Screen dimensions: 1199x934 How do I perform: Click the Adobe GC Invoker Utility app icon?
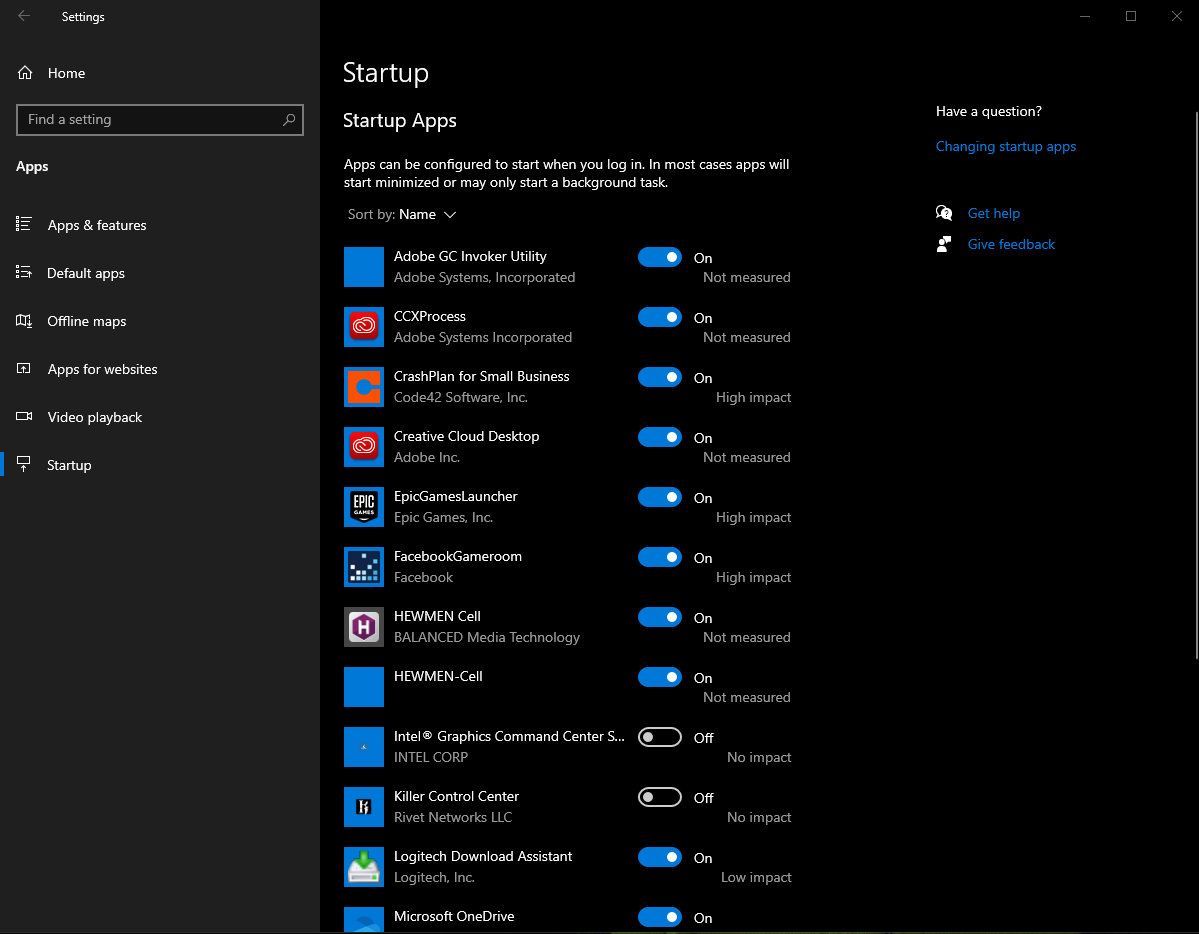363,267
